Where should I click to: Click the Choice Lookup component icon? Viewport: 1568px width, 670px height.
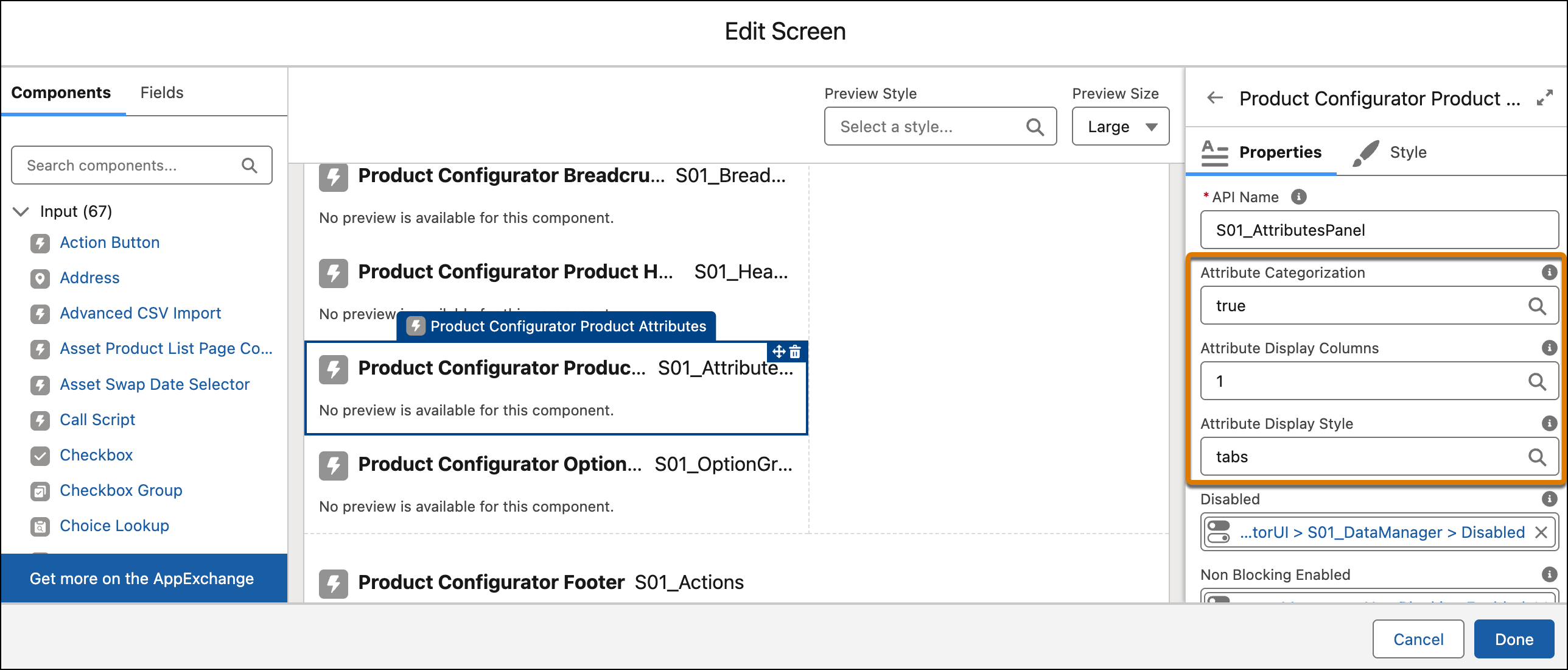[x=40, y=527]
